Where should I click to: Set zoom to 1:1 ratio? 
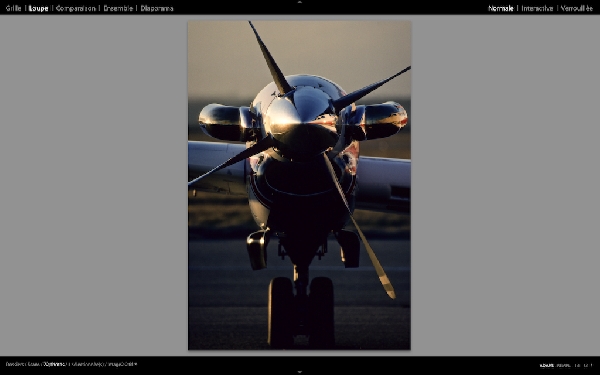[x=577, y=365]
